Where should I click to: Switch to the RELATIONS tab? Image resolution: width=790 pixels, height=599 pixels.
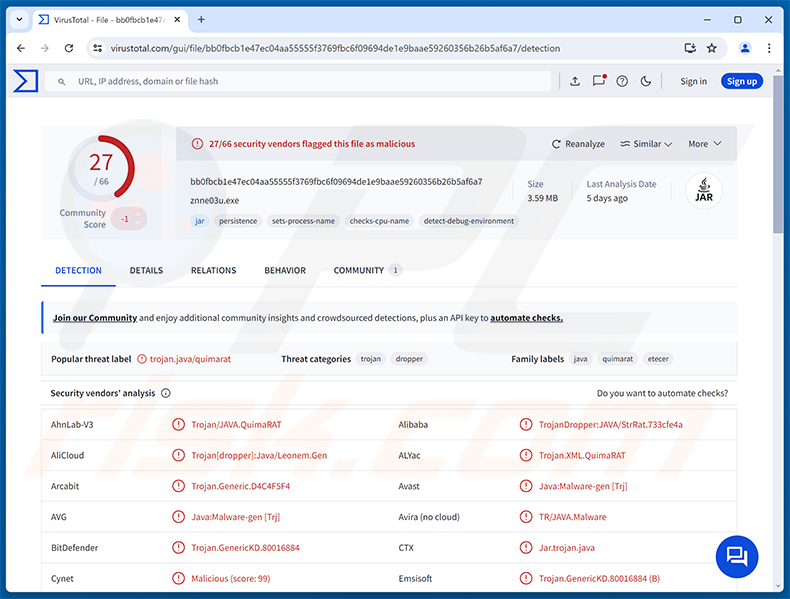click(214, 271)
